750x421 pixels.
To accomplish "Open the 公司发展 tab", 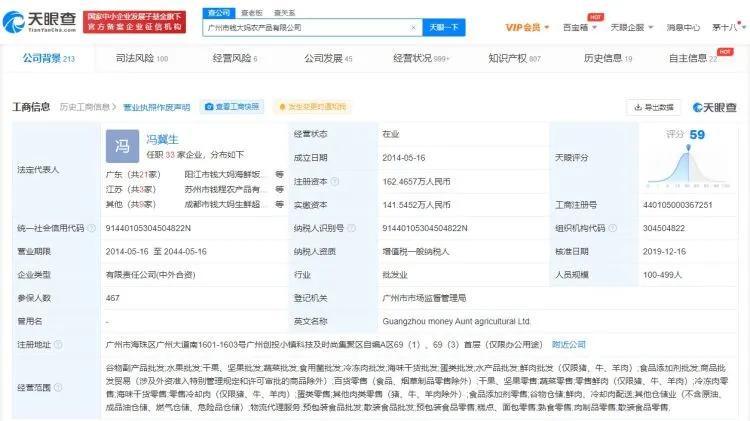I will pyautogui.click(x=328, y=58).
